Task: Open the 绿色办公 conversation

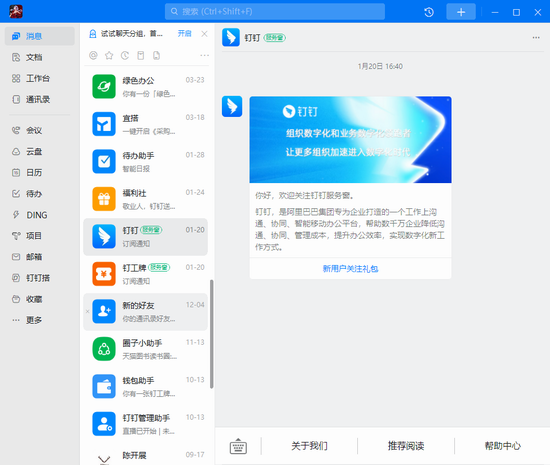Action: (146, 87)
